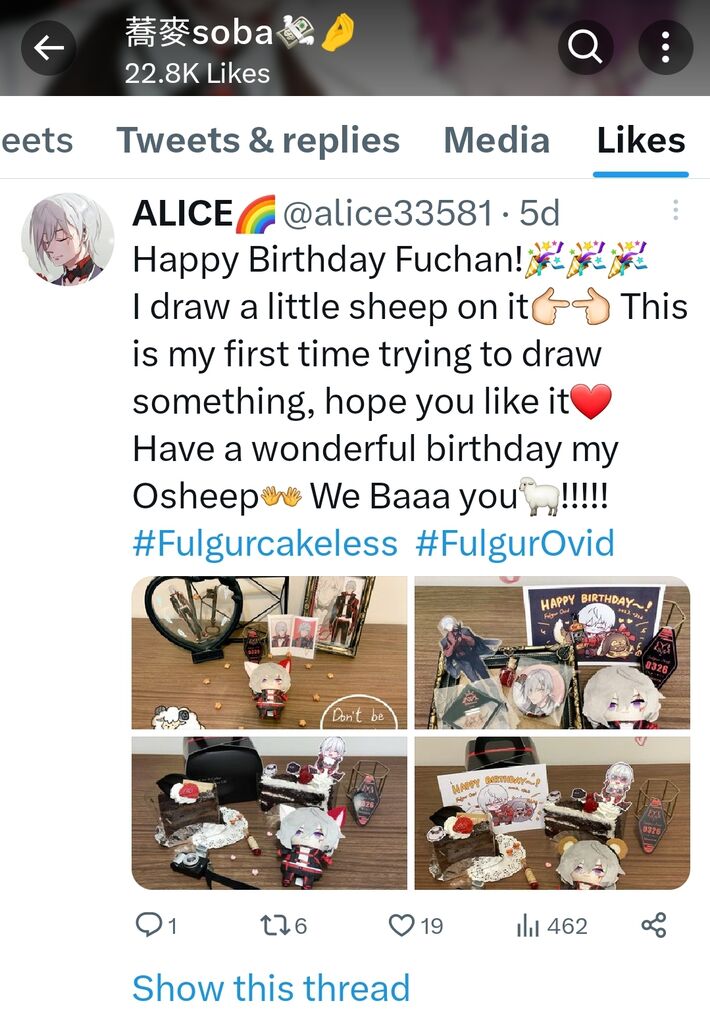View tweet analytics bar chart icon
Image resolution: width=710 pixels, height=1024 pixels.
(x=528, y=925)
